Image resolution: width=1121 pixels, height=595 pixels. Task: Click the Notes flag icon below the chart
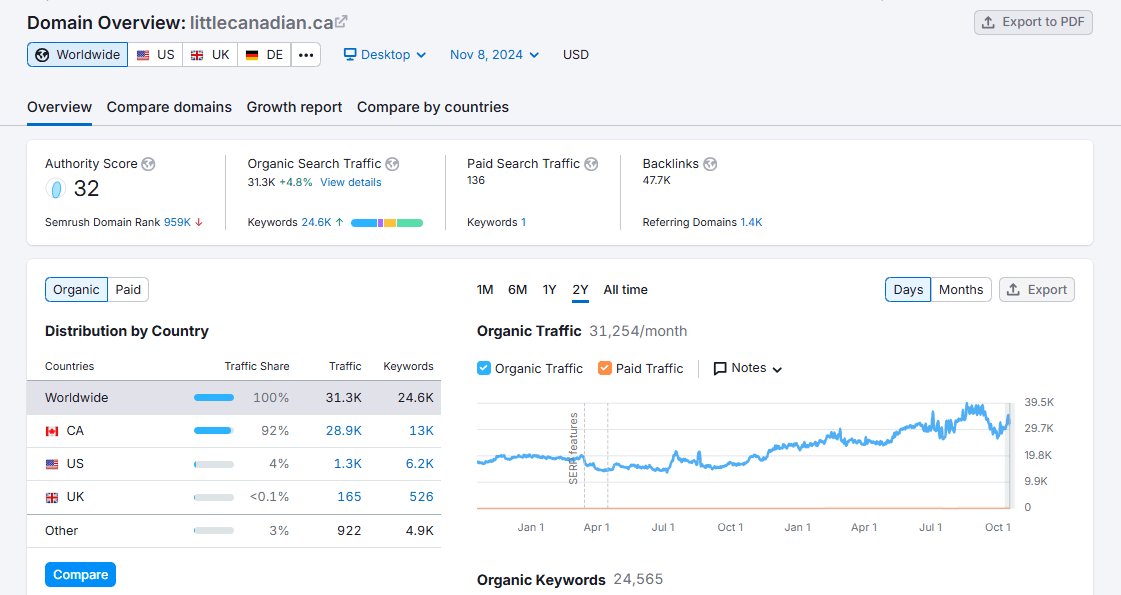[x=719, y=368]
